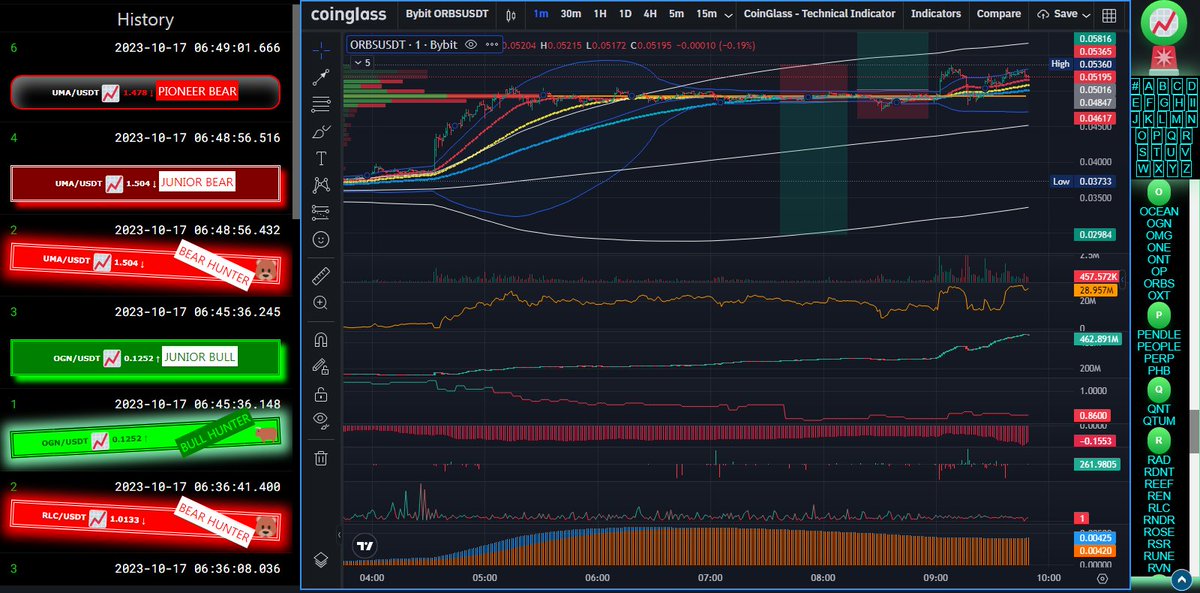Select QTUM in the coin list

tap(1159, 421)
